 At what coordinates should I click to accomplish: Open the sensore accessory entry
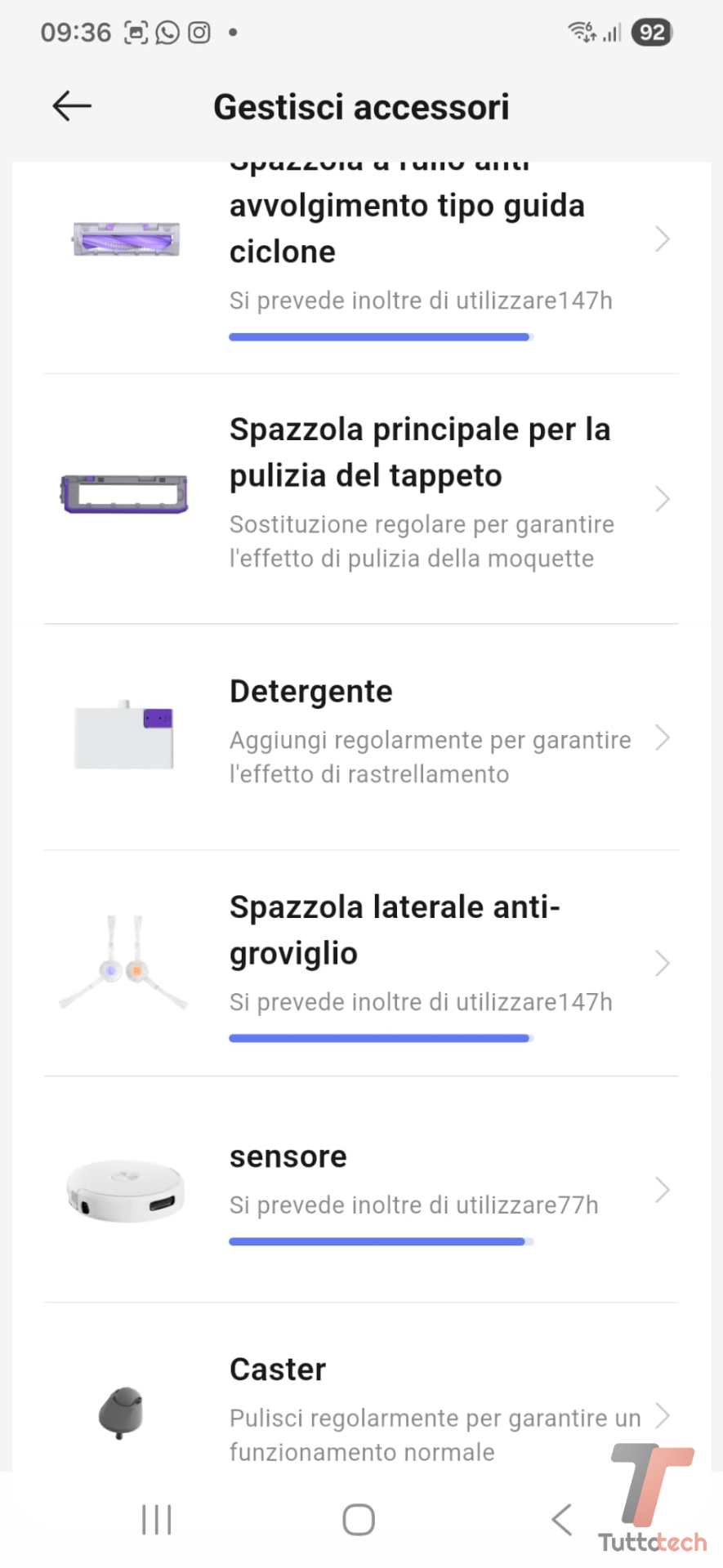(288, 1157)
